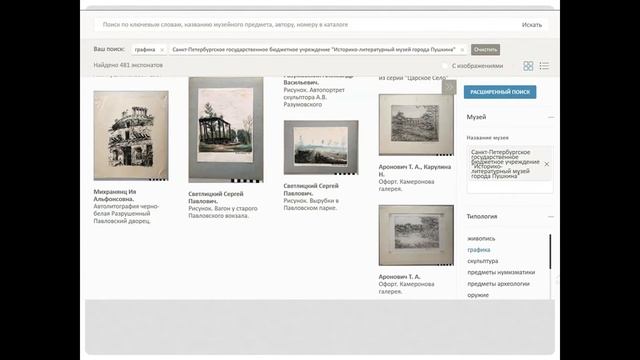
Task: Remove the 'графика' search filter tag
Action: point(162,50)
